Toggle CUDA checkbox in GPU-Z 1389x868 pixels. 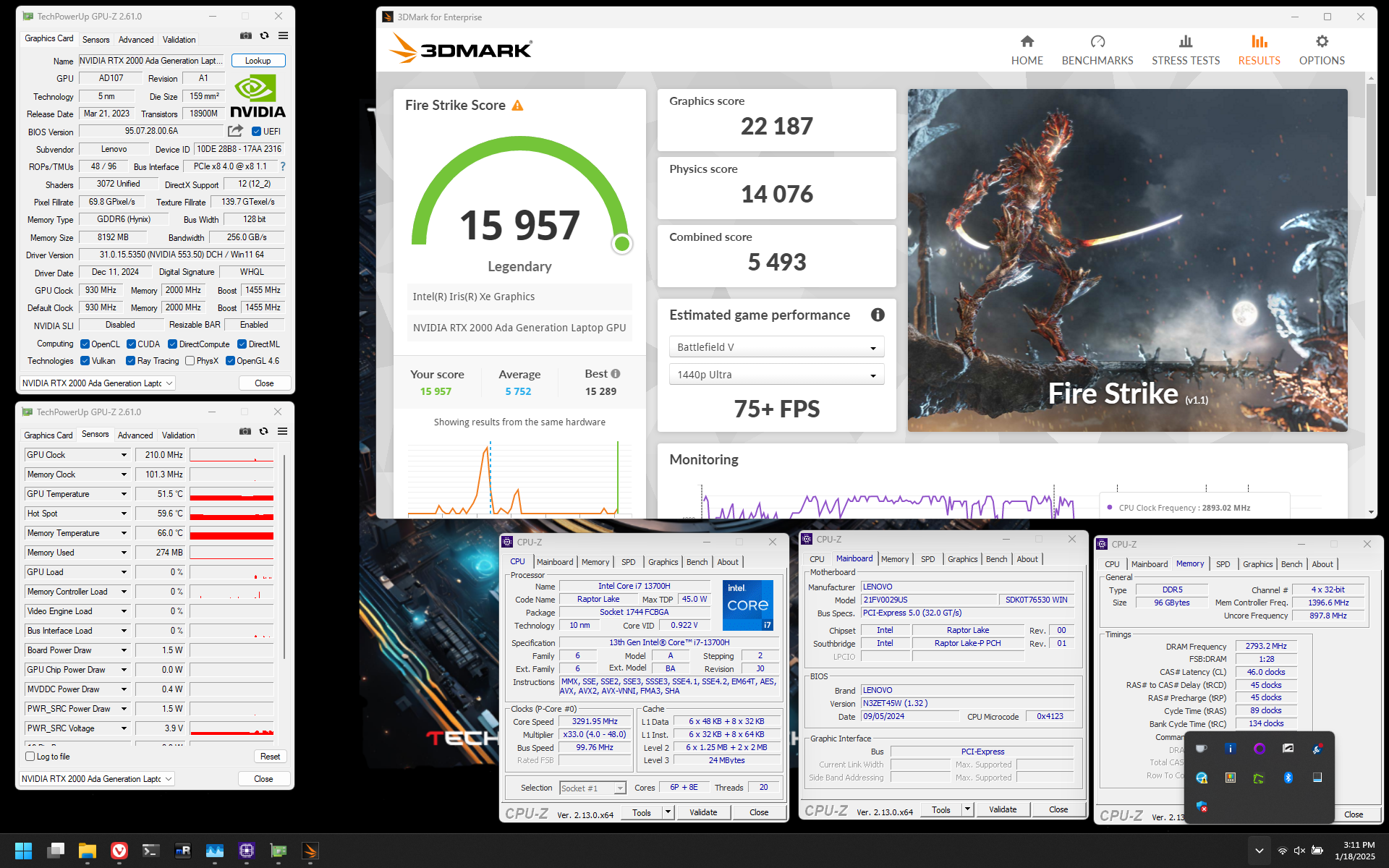point(131,344)
